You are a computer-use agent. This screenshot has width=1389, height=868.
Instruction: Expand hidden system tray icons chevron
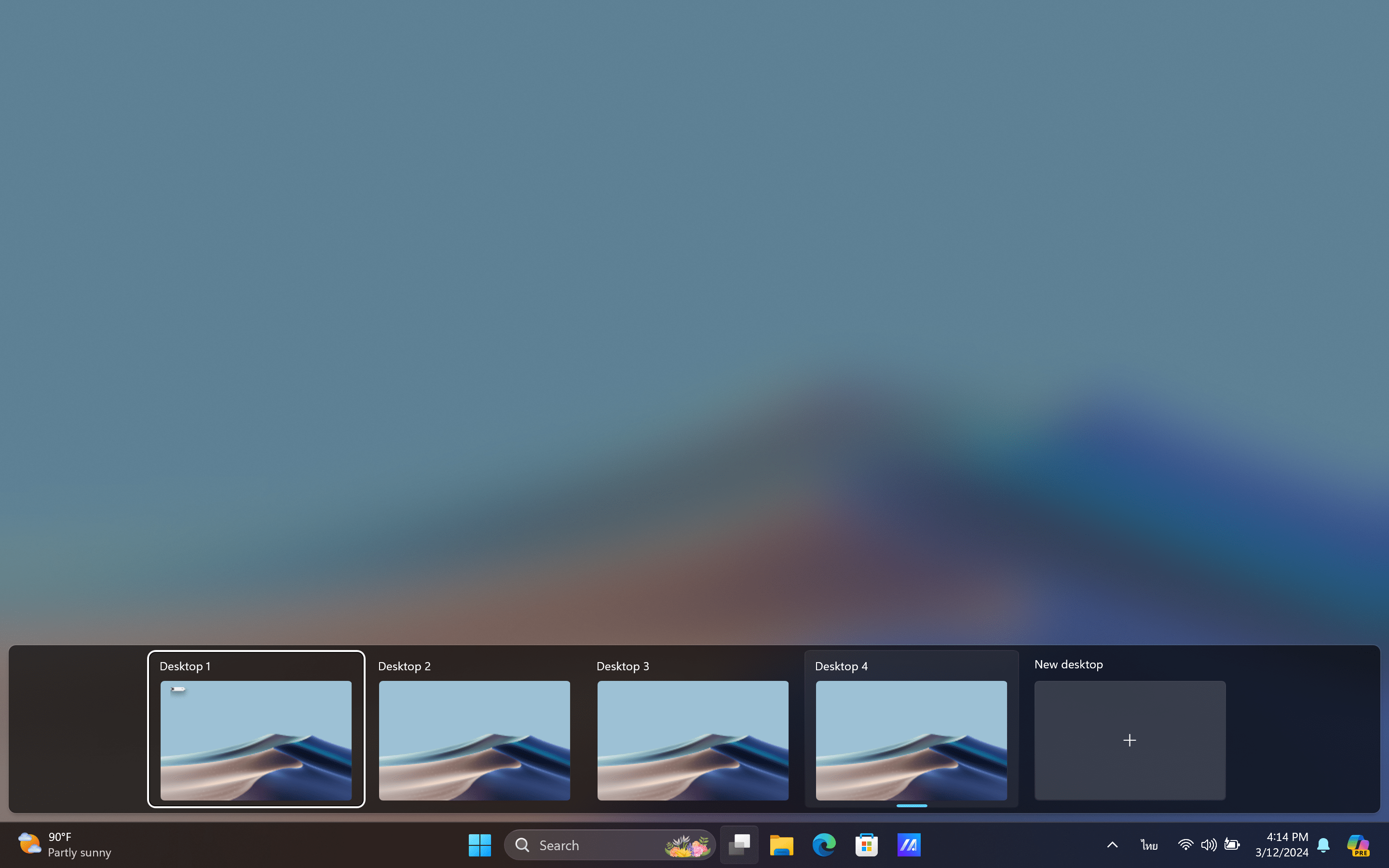(1112, 845)
